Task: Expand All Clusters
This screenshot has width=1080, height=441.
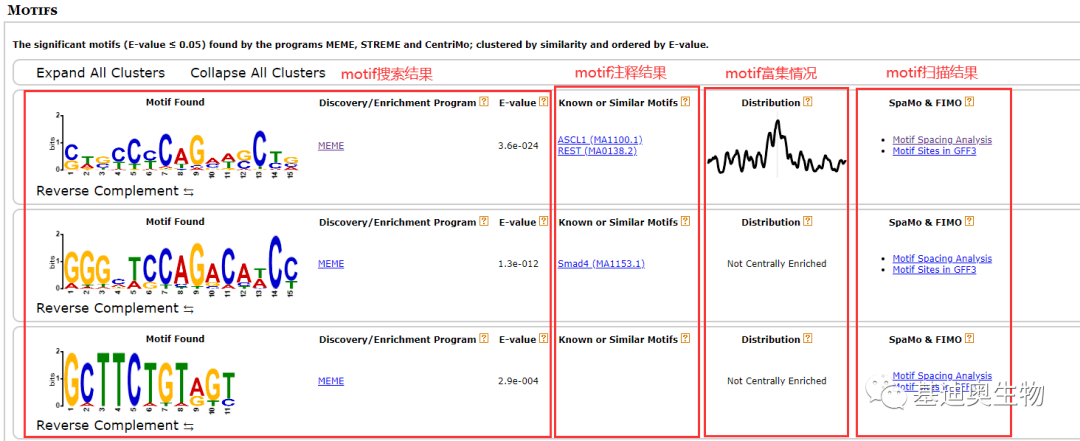Action: pyautogui.click(x=100, y=73)
